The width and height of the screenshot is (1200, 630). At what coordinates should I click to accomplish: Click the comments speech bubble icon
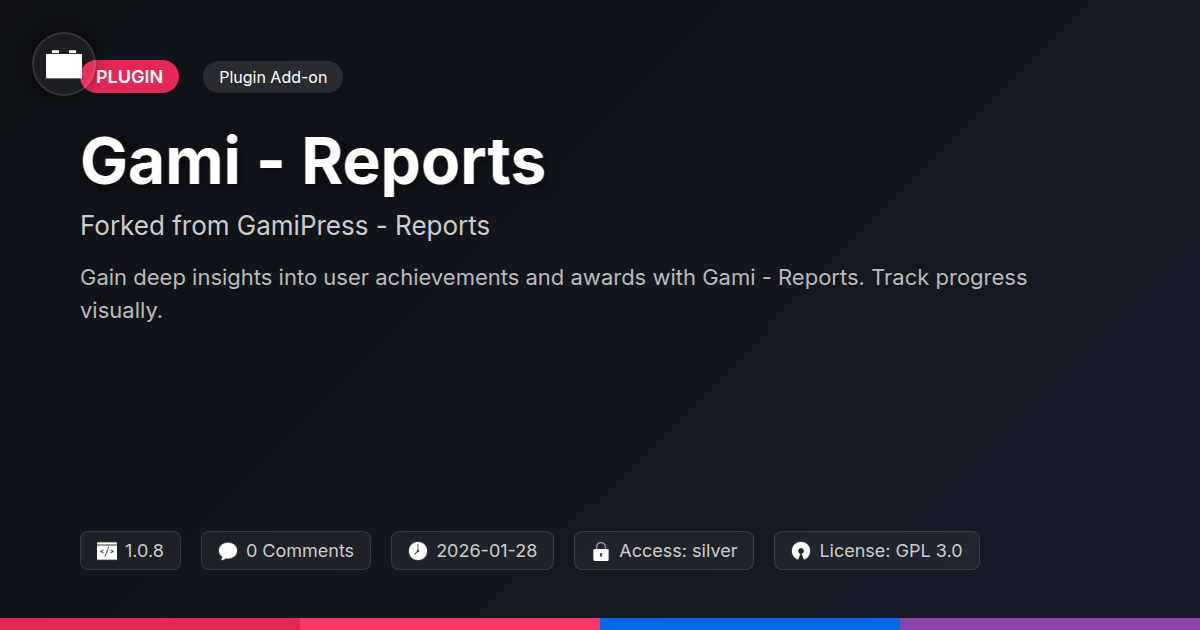(x=228, y=551)
